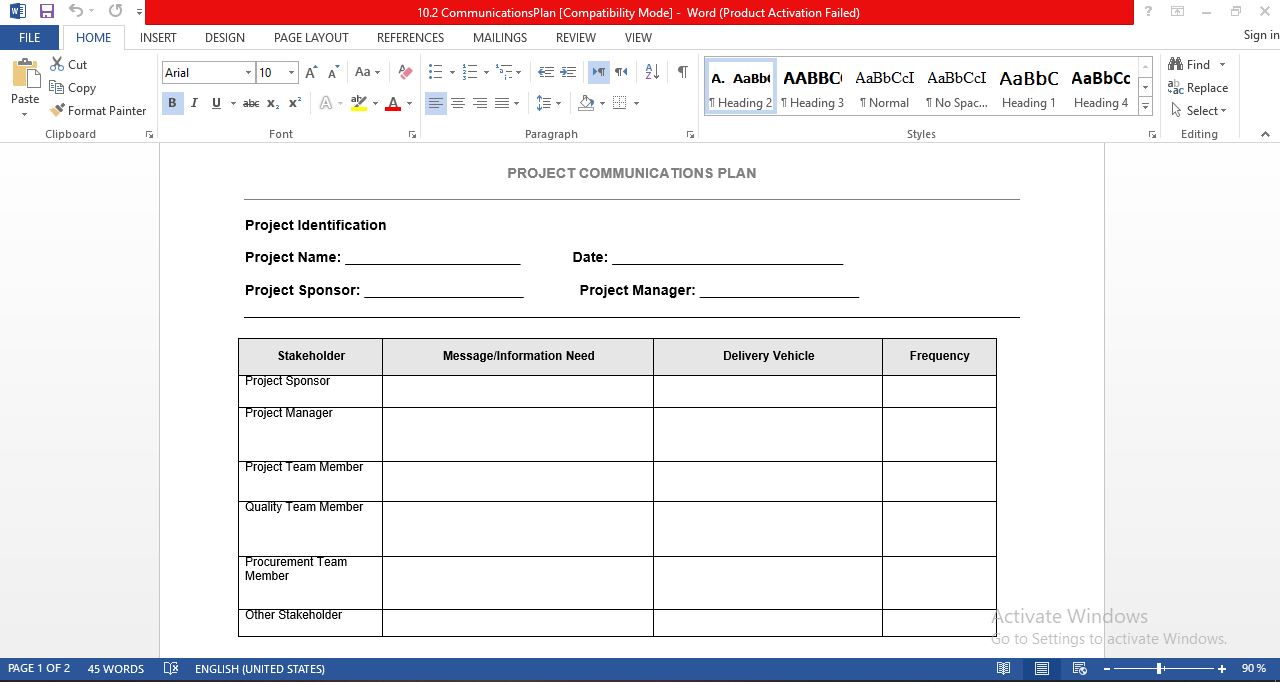Open the FILE menu
This screenshot has width=1280, height=682.
tap(30, 37)
